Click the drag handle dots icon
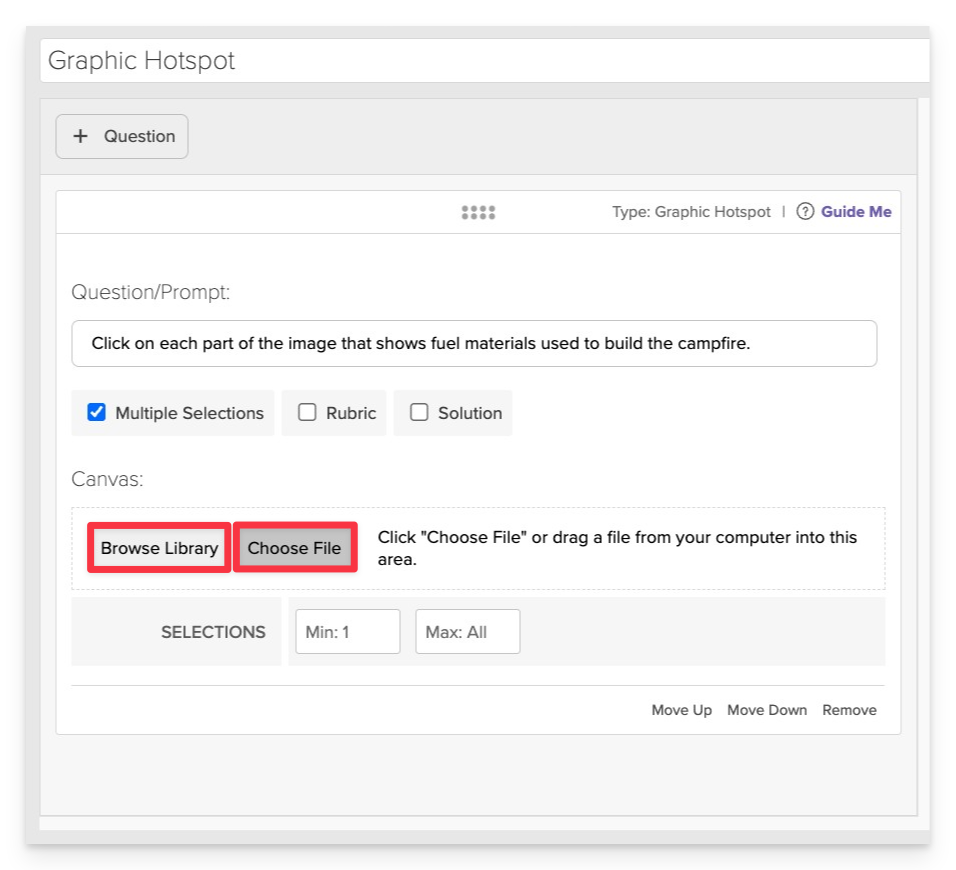Screen dimensions: 956x870 point(478,212)
